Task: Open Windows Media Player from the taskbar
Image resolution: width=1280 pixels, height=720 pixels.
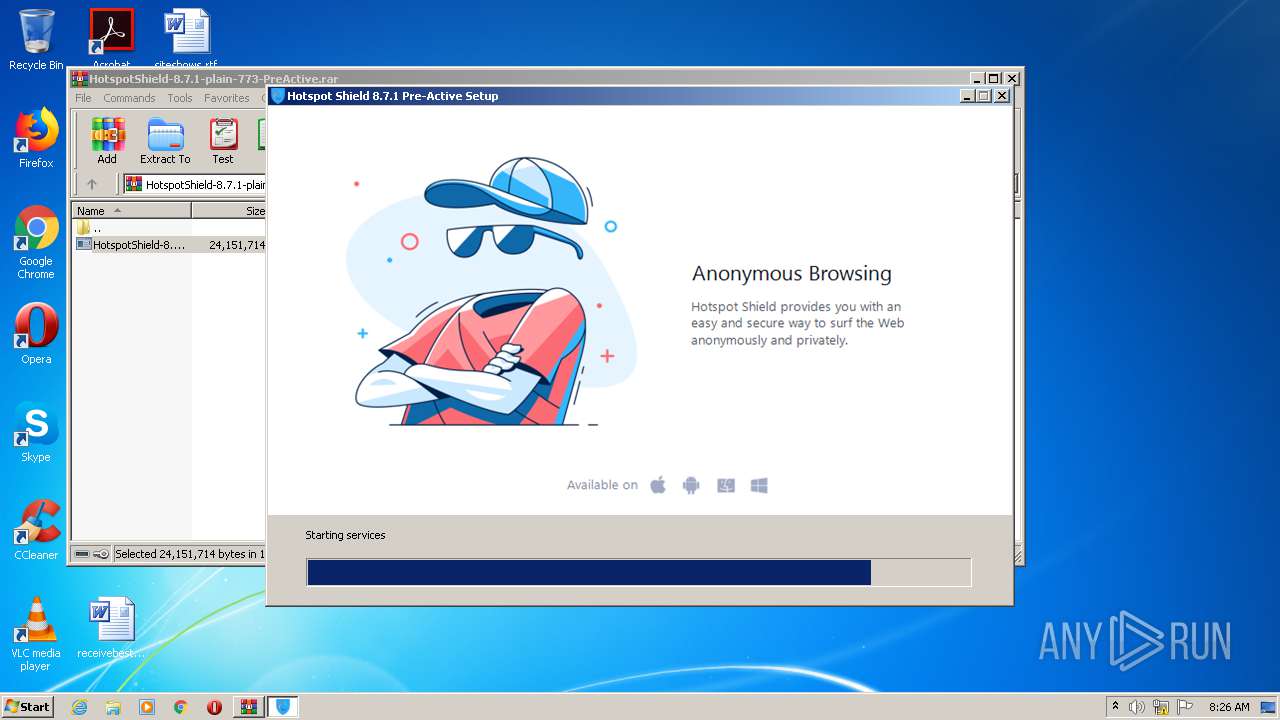Action: pos(147,707)
